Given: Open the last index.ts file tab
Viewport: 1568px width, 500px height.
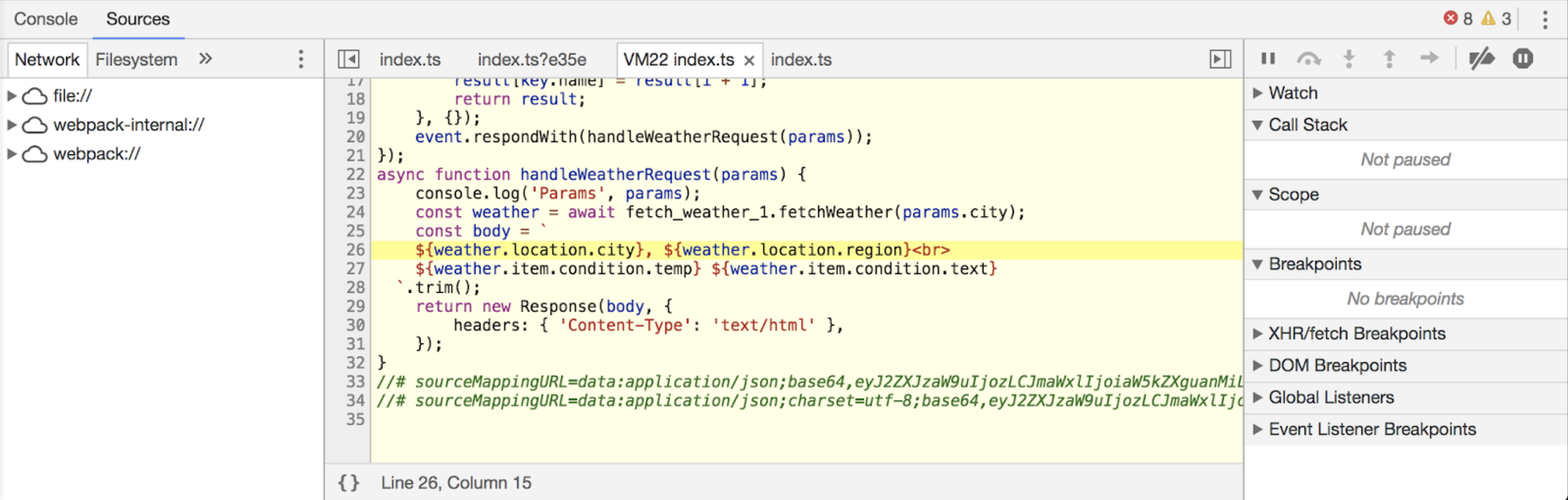Looking at the screenshot, I should (801, 60).
